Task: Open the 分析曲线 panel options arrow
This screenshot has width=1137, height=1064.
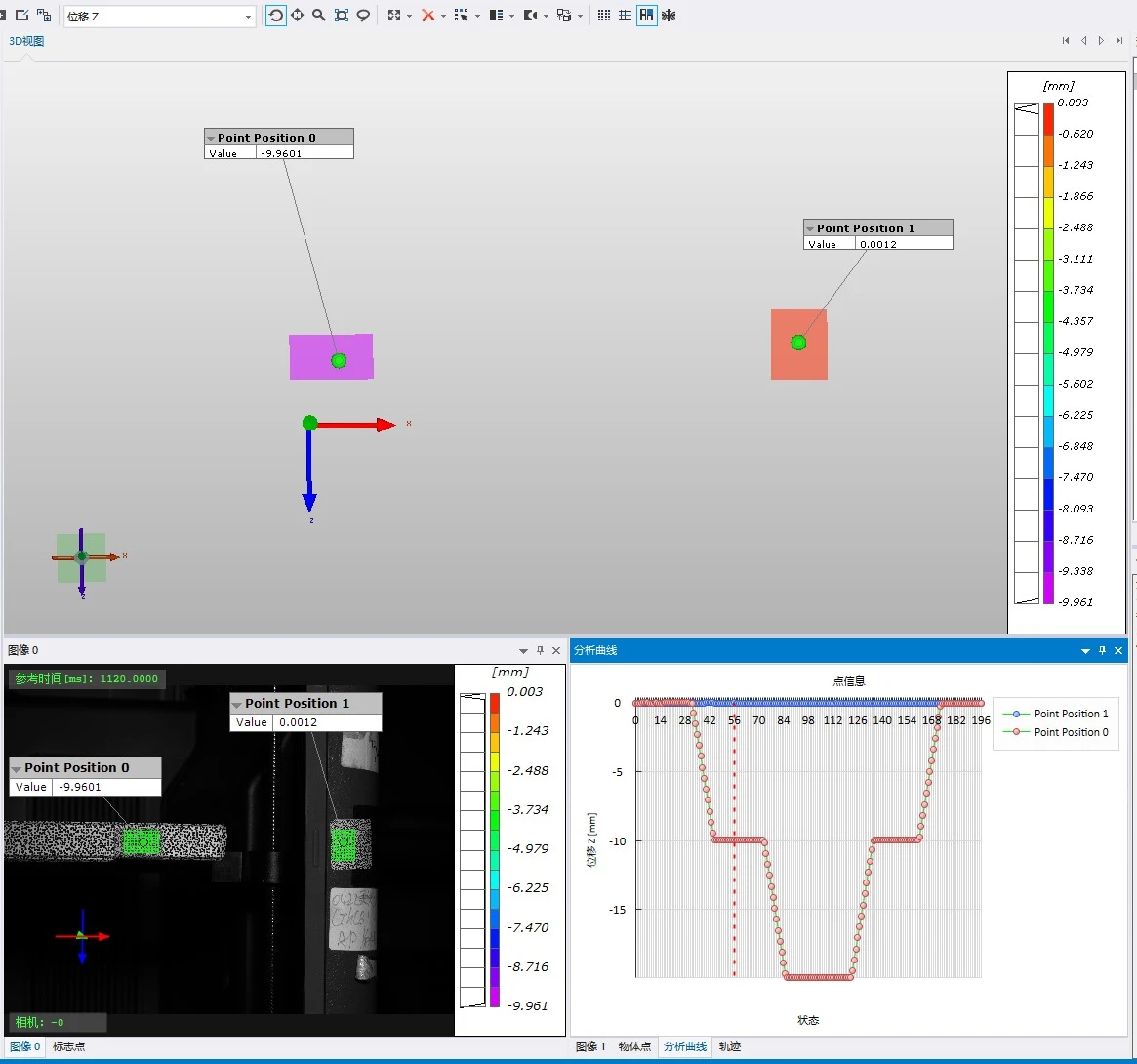Action: click(1085, 651)
